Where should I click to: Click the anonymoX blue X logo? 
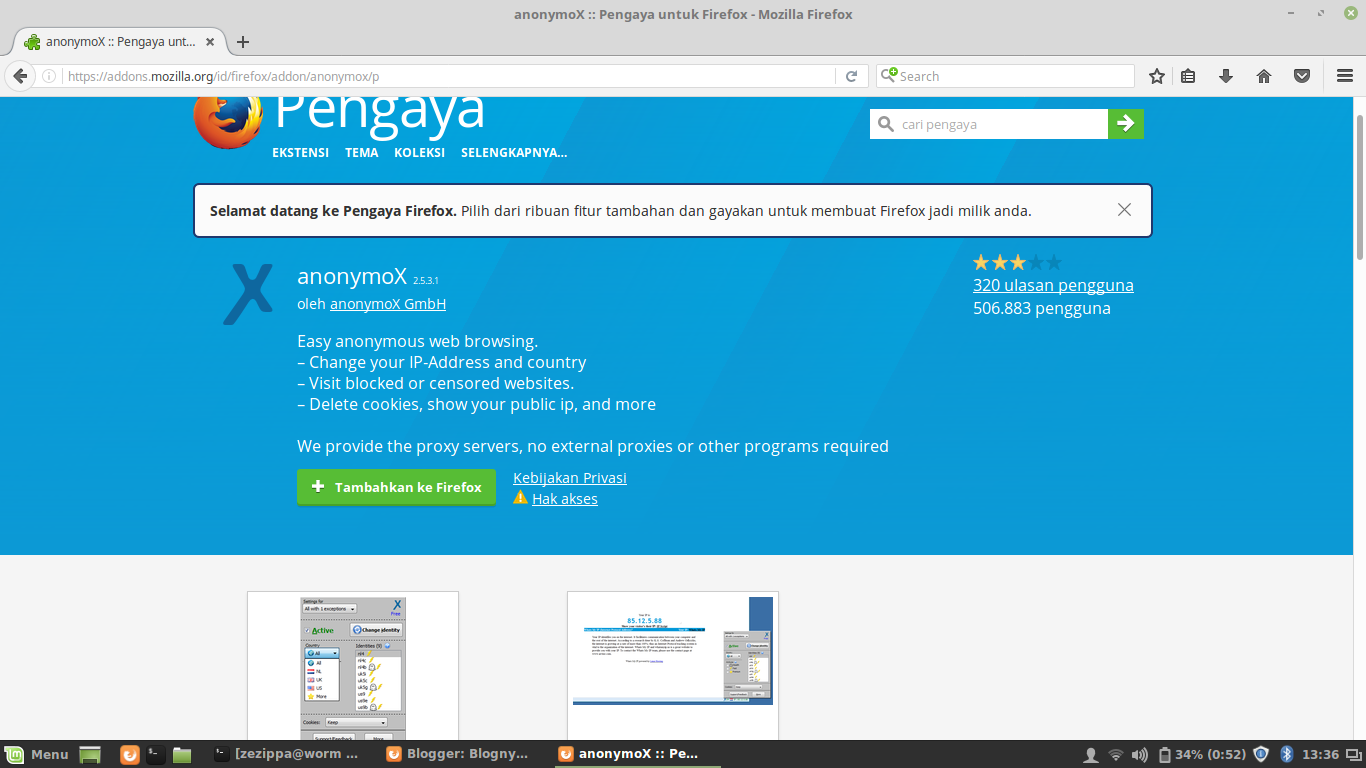pyautogui.click(x=248, y=294)
